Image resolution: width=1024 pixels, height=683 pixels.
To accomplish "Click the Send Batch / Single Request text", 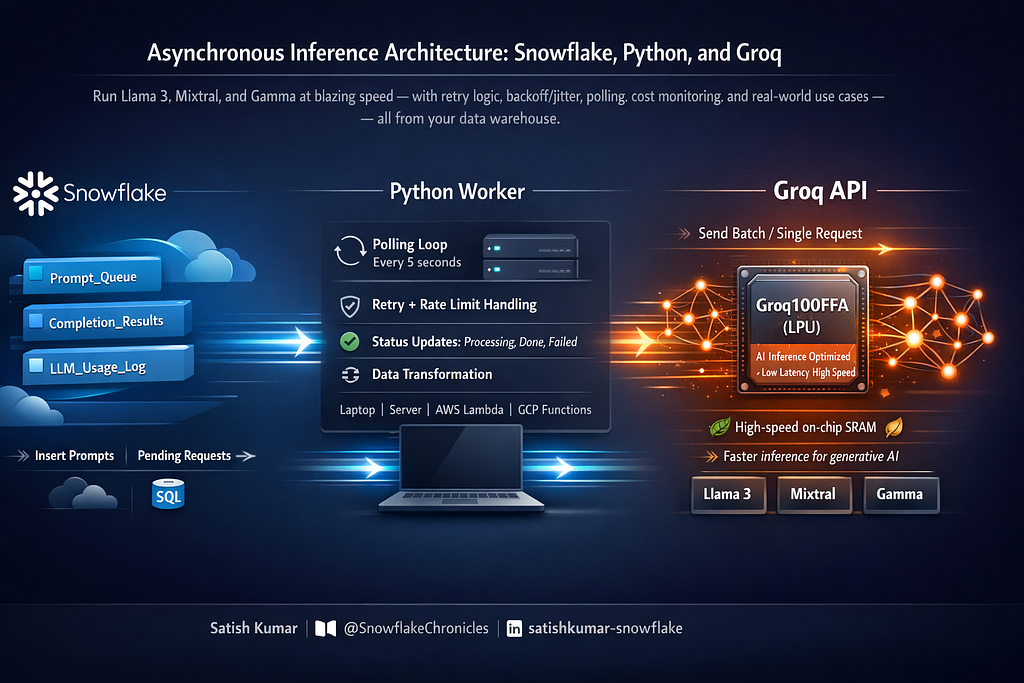I will click(780, 234).
